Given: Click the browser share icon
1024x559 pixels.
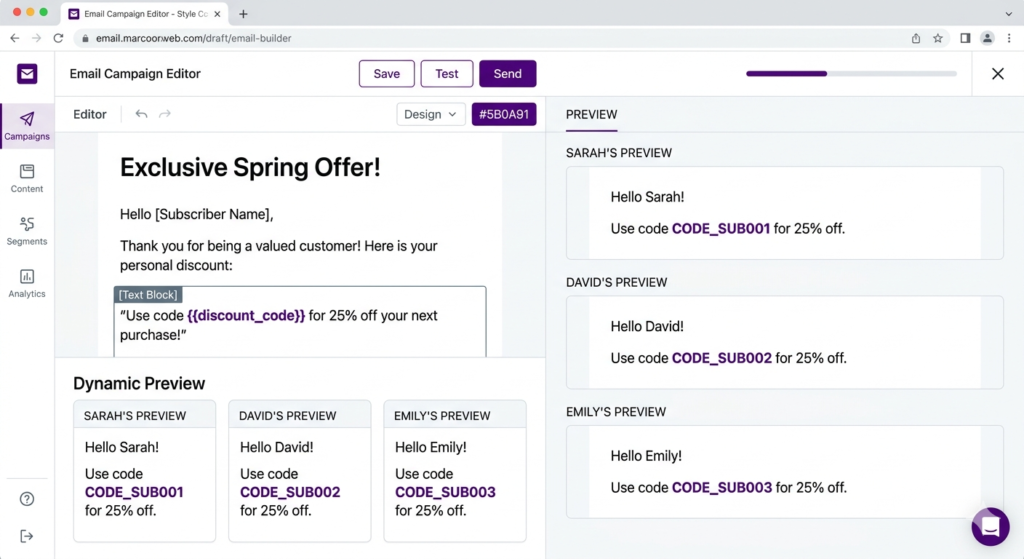Looking at the screenshot, I should [916, 38].
